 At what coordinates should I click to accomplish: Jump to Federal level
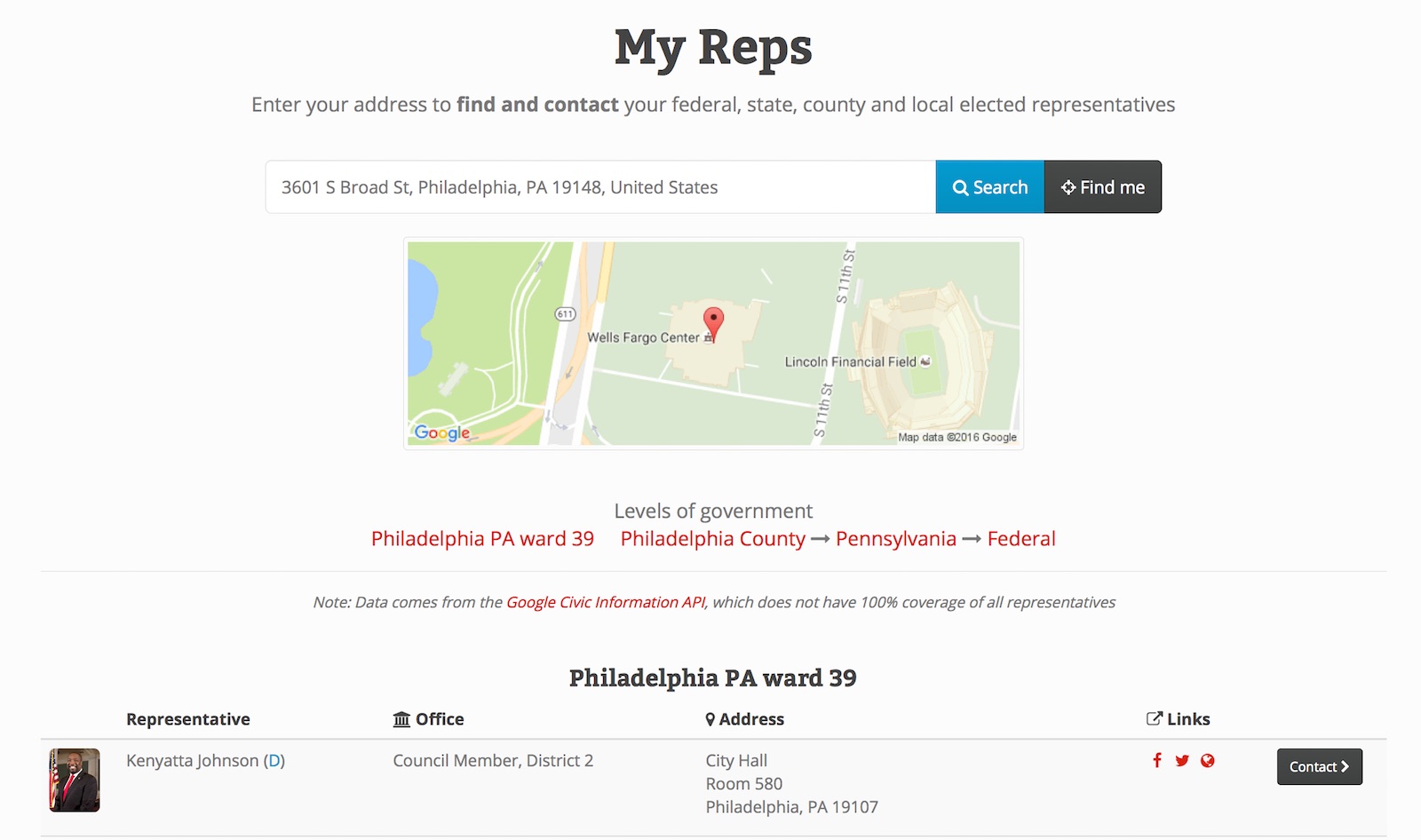[1021, 538]
